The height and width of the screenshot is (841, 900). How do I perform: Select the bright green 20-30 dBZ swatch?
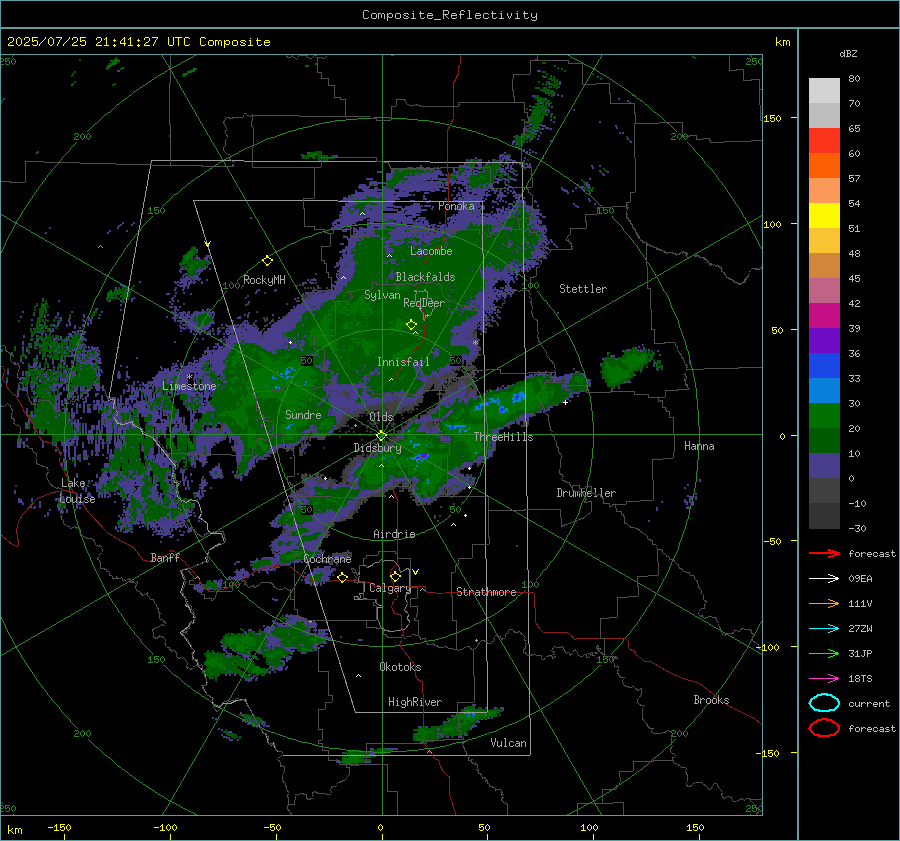(x=824, y=416)
